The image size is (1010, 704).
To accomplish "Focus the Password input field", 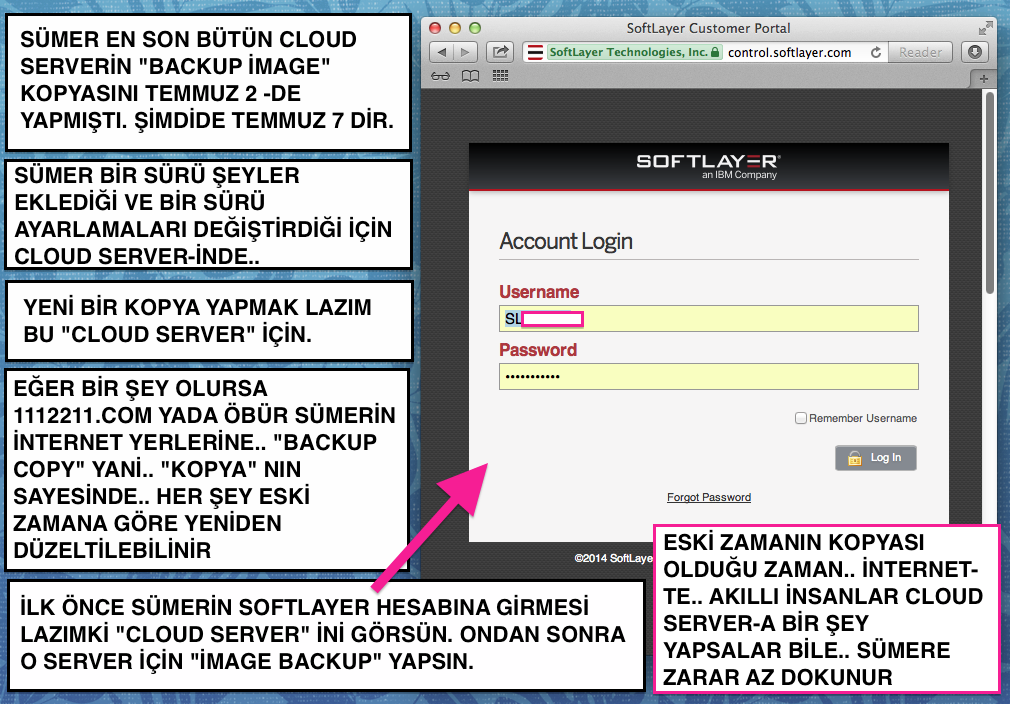I will point(709,377).
